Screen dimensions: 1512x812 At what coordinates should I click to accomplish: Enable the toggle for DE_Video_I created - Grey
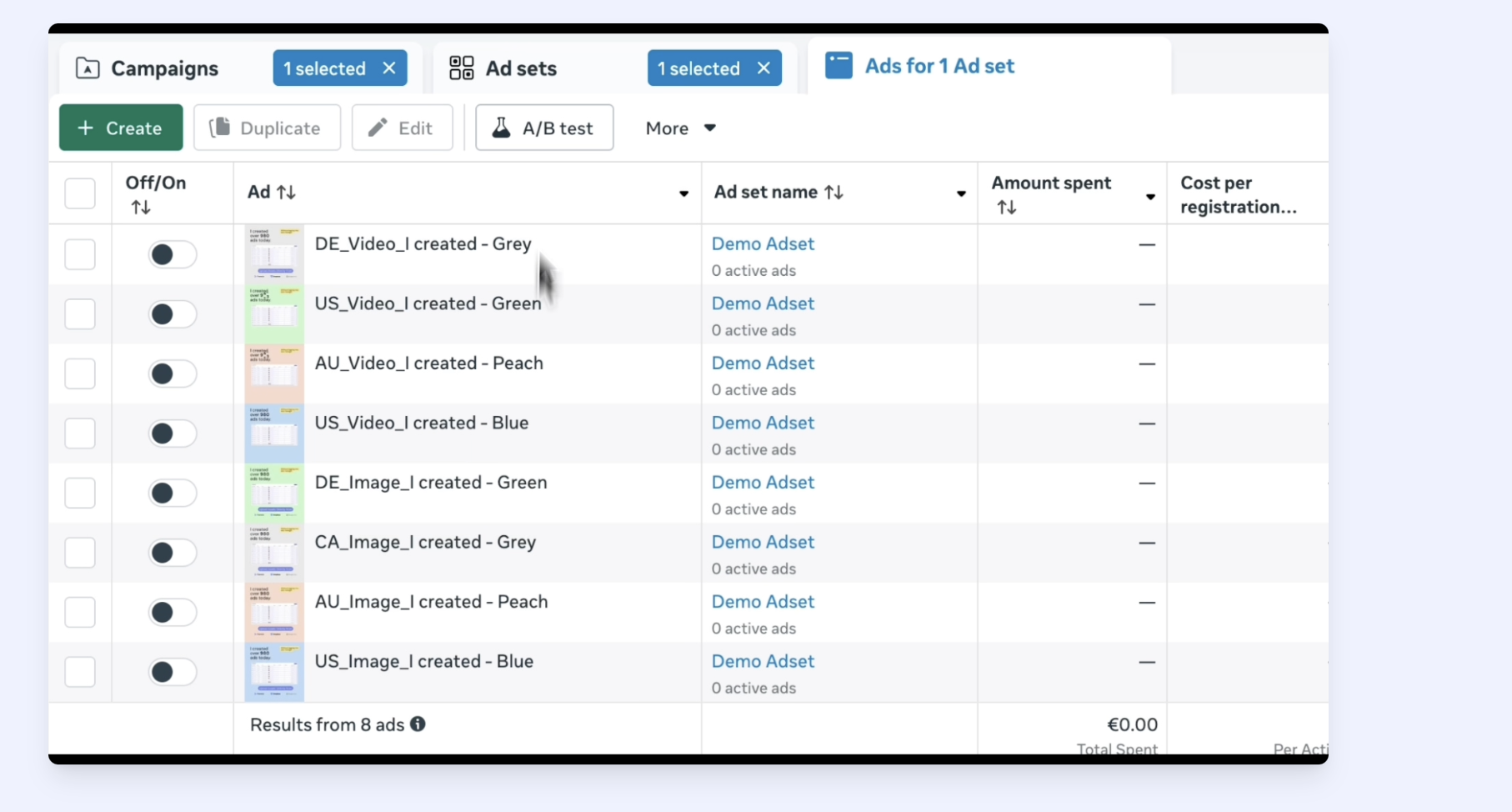[171, 254]
